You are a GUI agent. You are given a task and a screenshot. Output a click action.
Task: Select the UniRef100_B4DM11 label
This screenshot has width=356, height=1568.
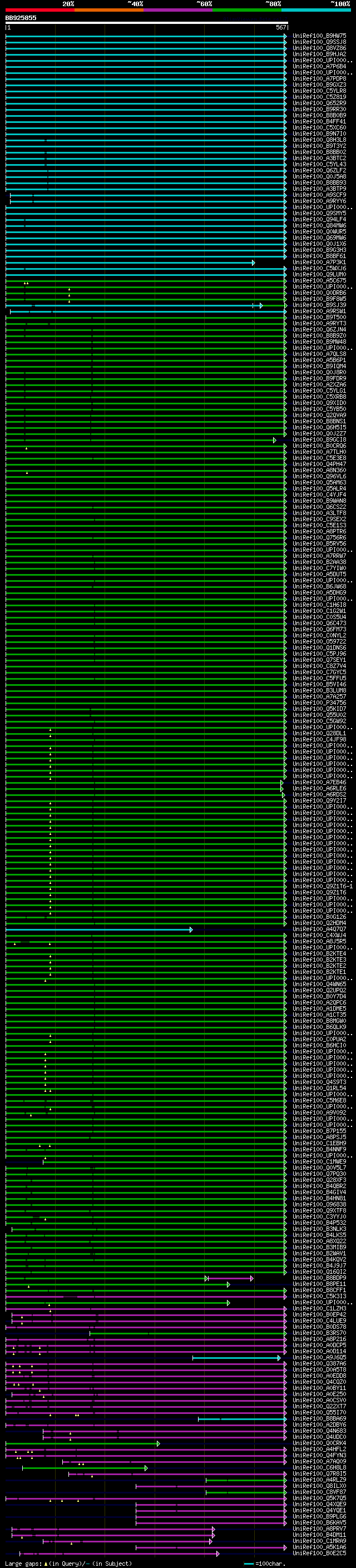point(319,1535)
